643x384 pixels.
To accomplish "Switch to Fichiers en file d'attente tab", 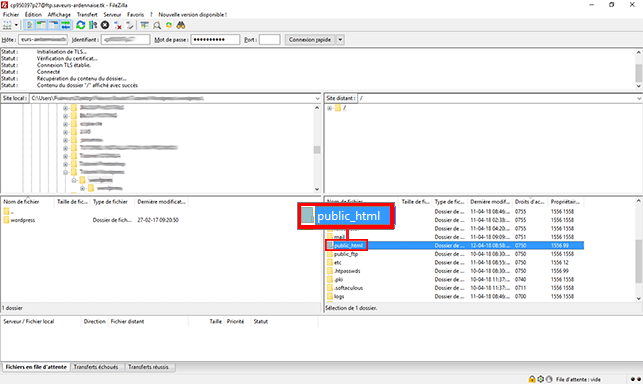I will 36,367.
